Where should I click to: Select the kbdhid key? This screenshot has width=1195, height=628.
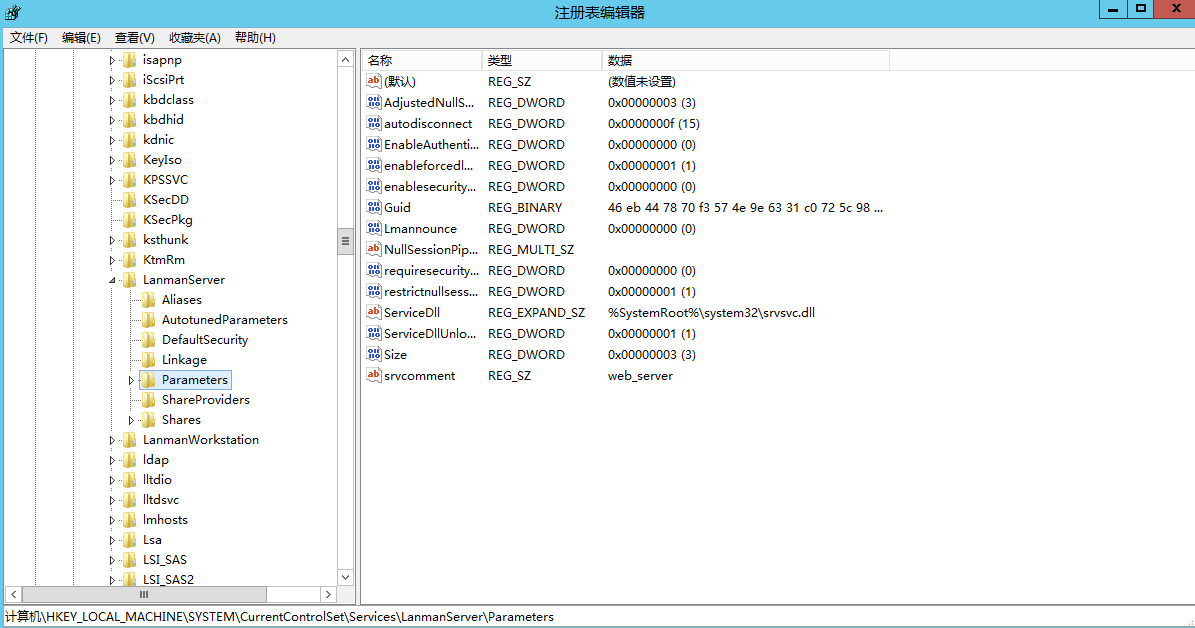[x=163, y=120]
